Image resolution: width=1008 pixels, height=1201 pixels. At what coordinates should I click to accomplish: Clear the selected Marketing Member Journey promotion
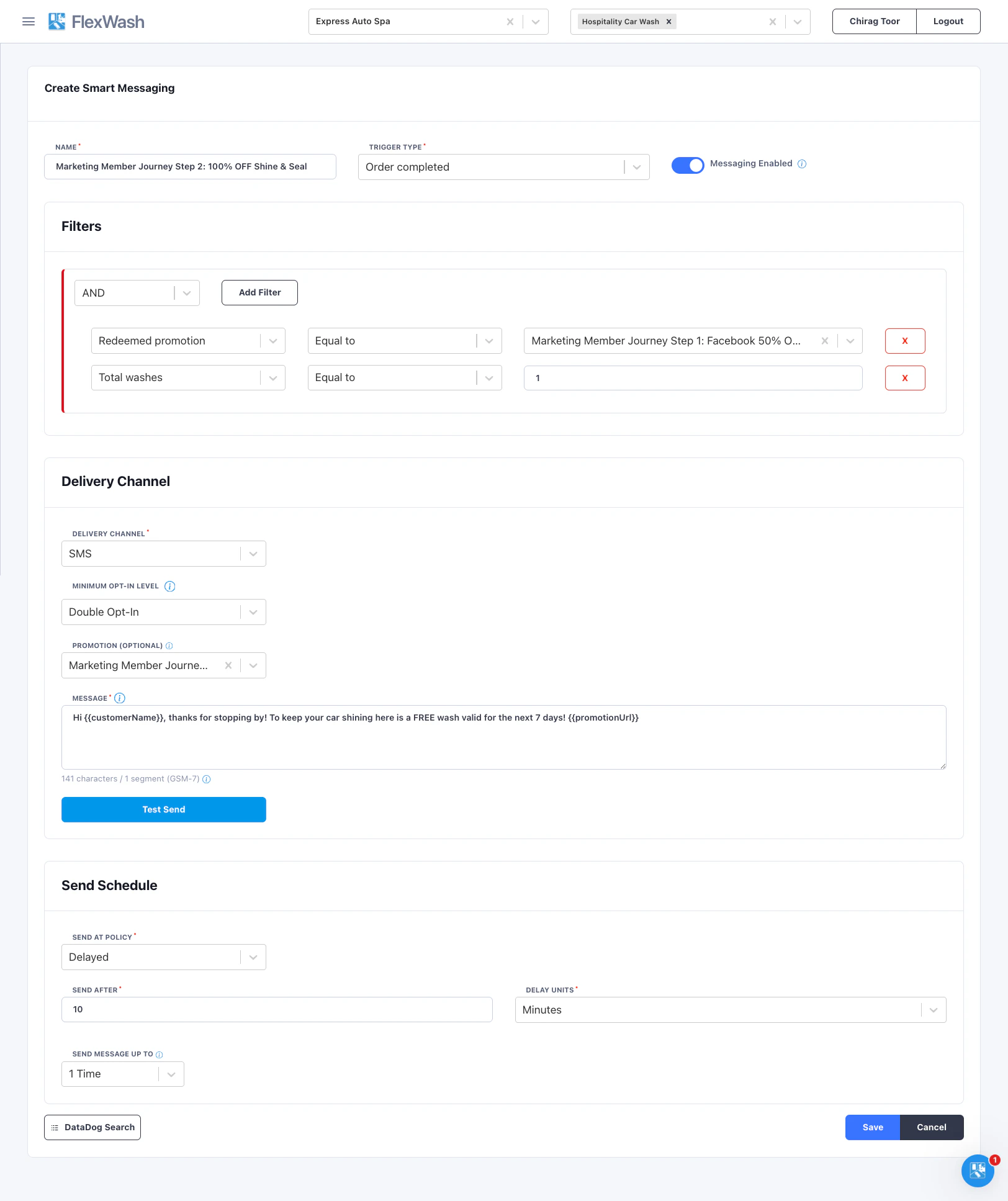[x=228, y=665]
